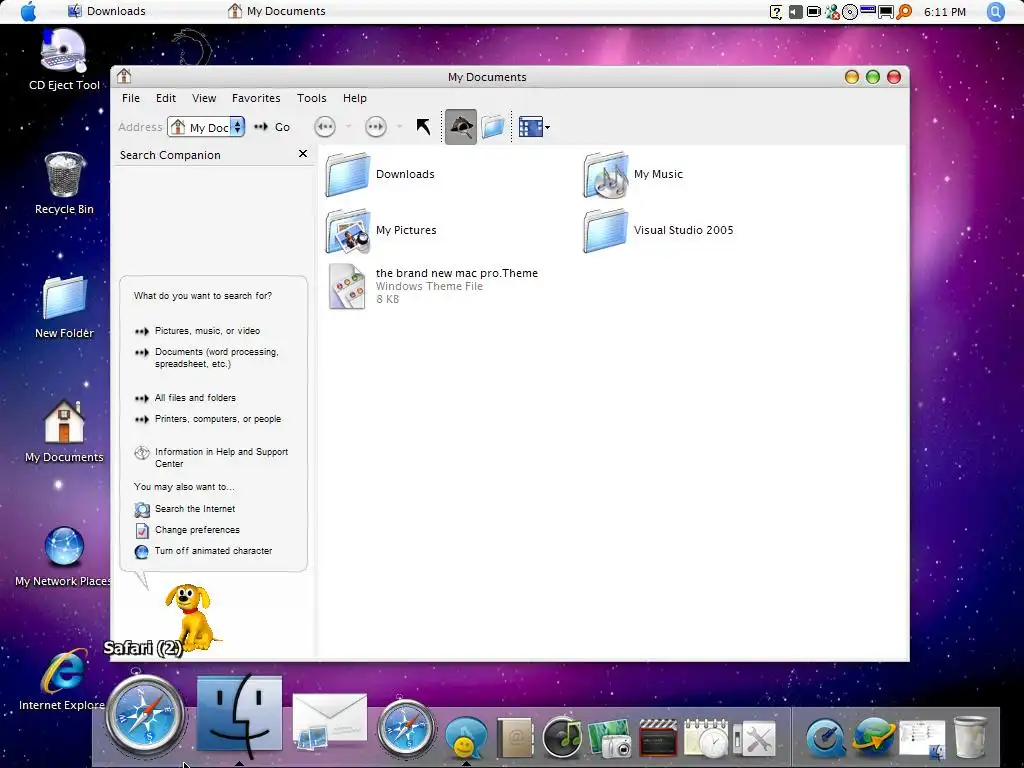Select the My Documents desktop house icon
Screen dimensions: 1024x768
pyautogui.click(x=64, y=431)
